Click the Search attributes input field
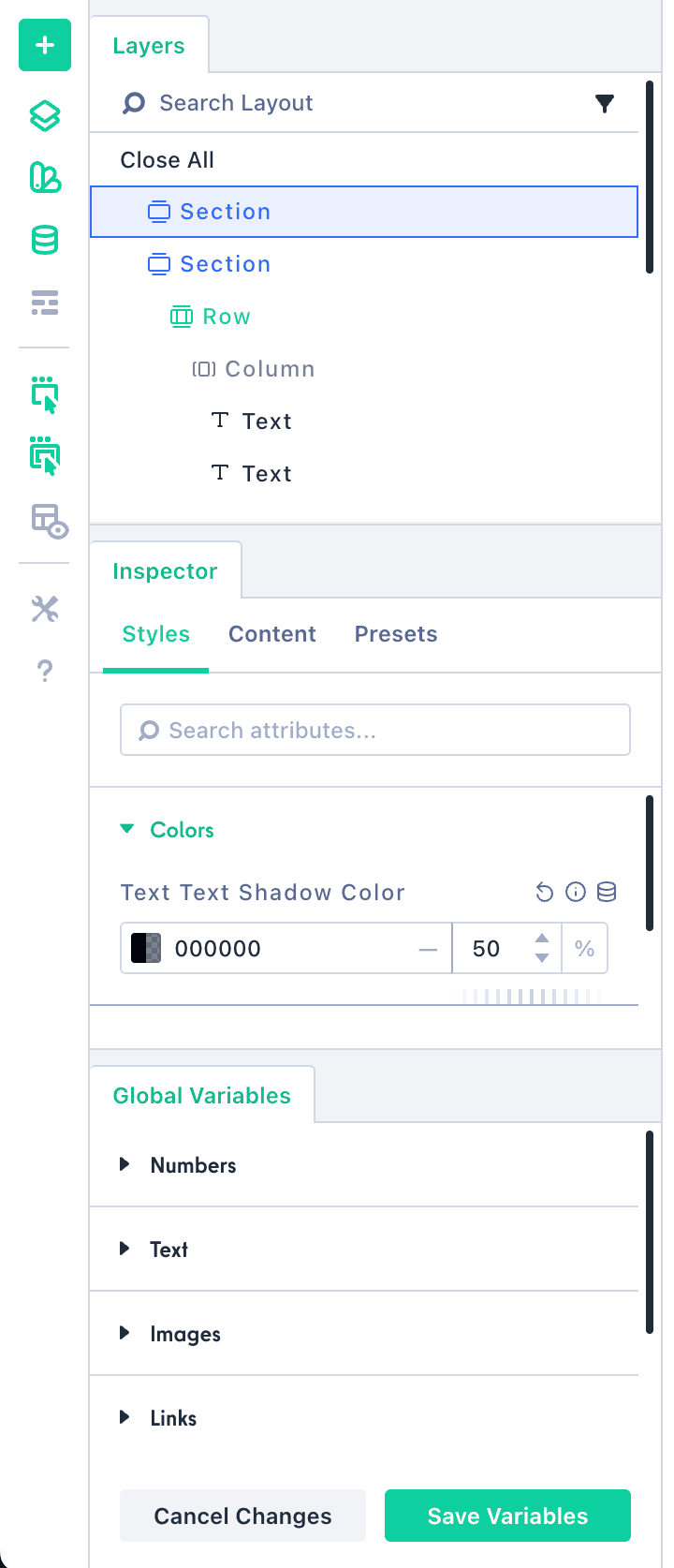 [374, 730]
